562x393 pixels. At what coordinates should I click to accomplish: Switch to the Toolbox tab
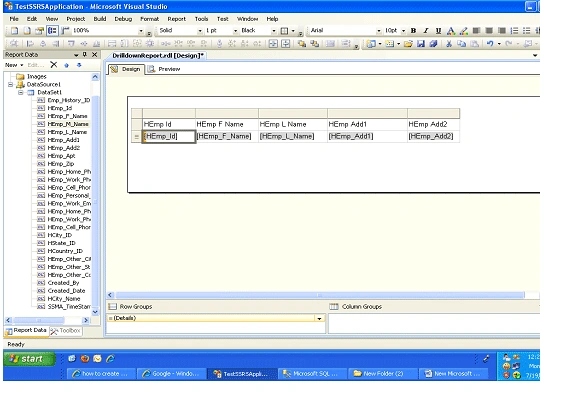(66, 331)
